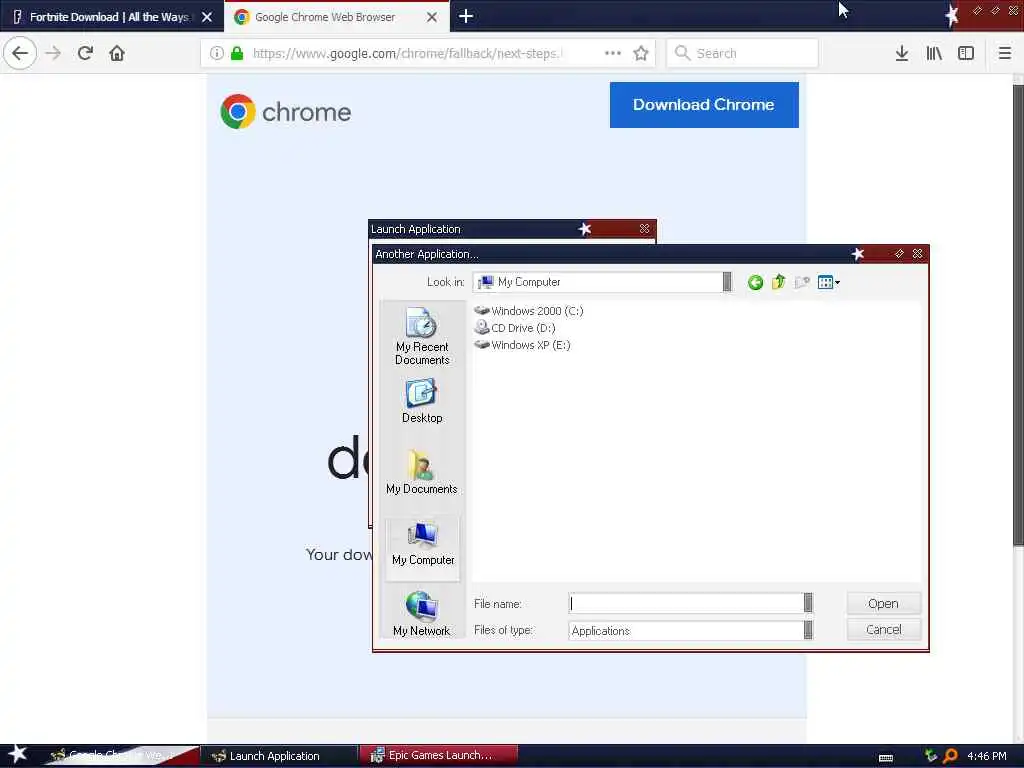Viewport: 1024px width, 768px height.
Task: Open a new tab with the plus icon
Action: point(466,16)
